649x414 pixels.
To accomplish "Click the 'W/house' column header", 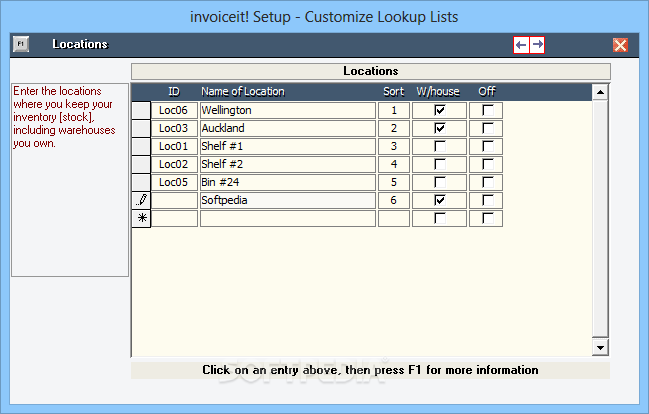I will (x=438, y=91).
